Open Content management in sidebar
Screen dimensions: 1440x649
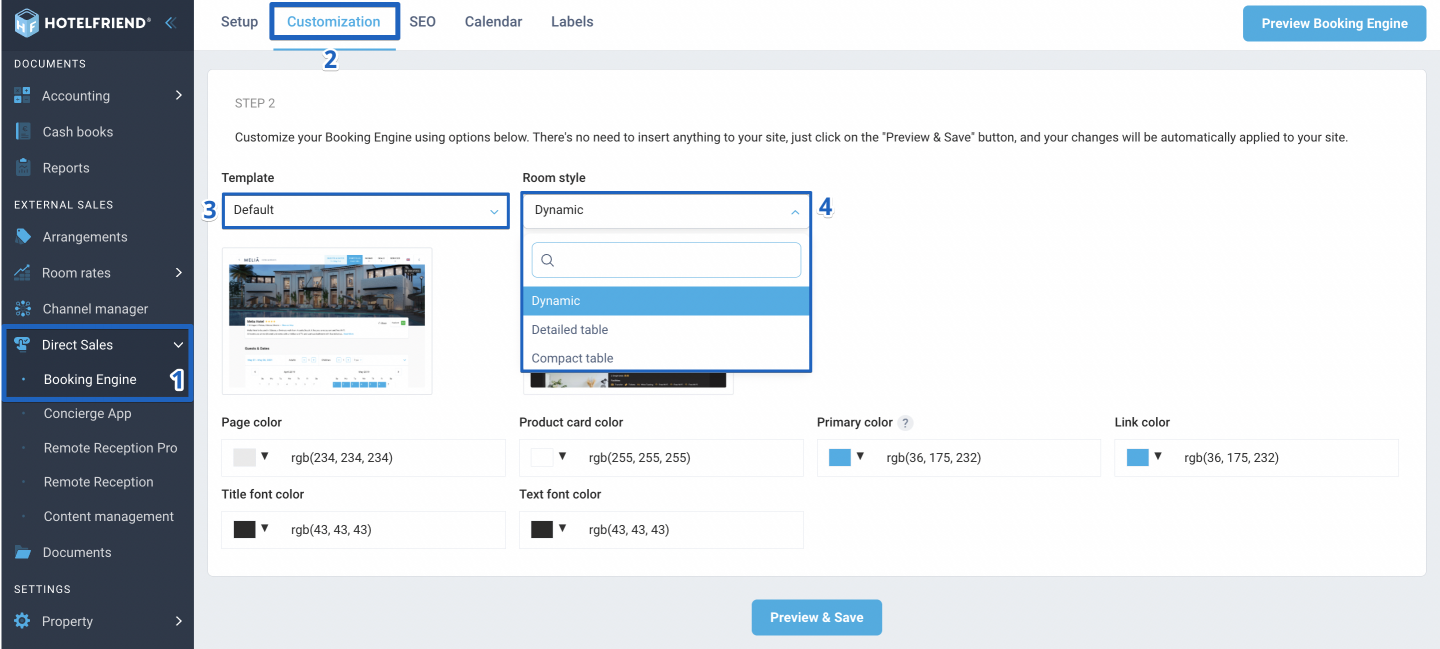coord(108,517)
